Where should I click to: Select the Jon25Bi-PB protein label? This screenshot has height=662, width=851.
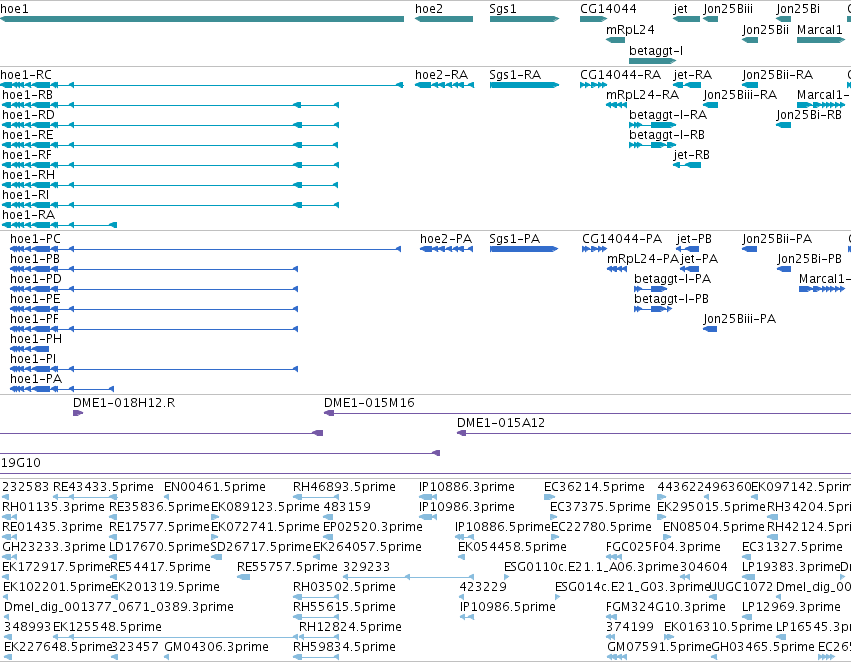click(x=809, y=259)
